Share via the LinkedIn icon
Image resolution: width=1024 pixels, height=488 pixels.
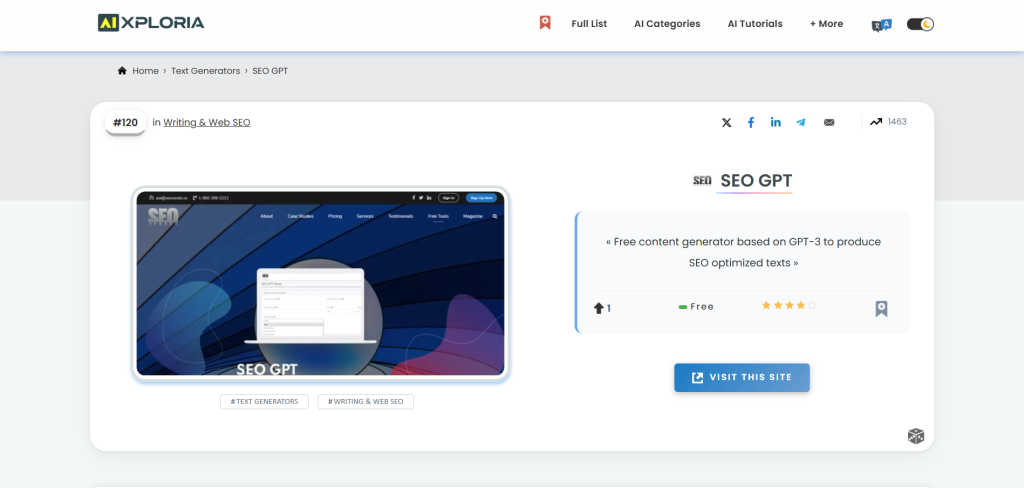coord(776,122)
